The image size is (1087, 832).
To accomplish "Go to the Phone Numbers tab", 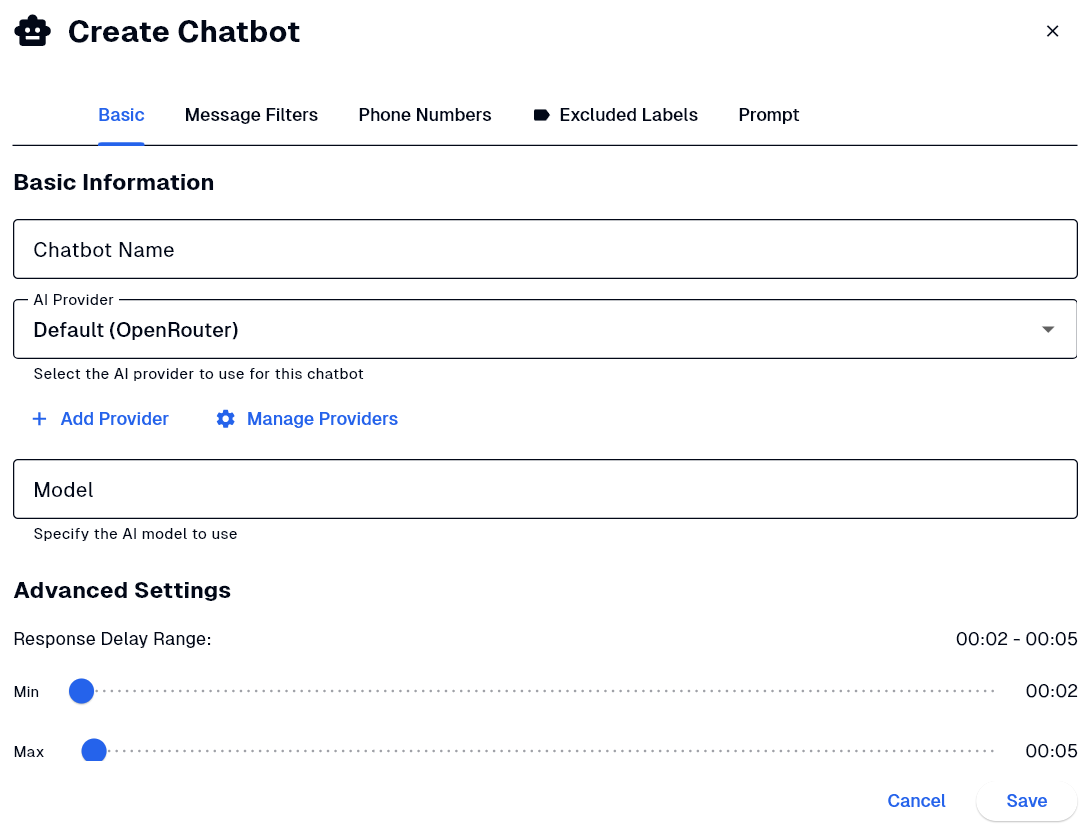I will 425,115.
